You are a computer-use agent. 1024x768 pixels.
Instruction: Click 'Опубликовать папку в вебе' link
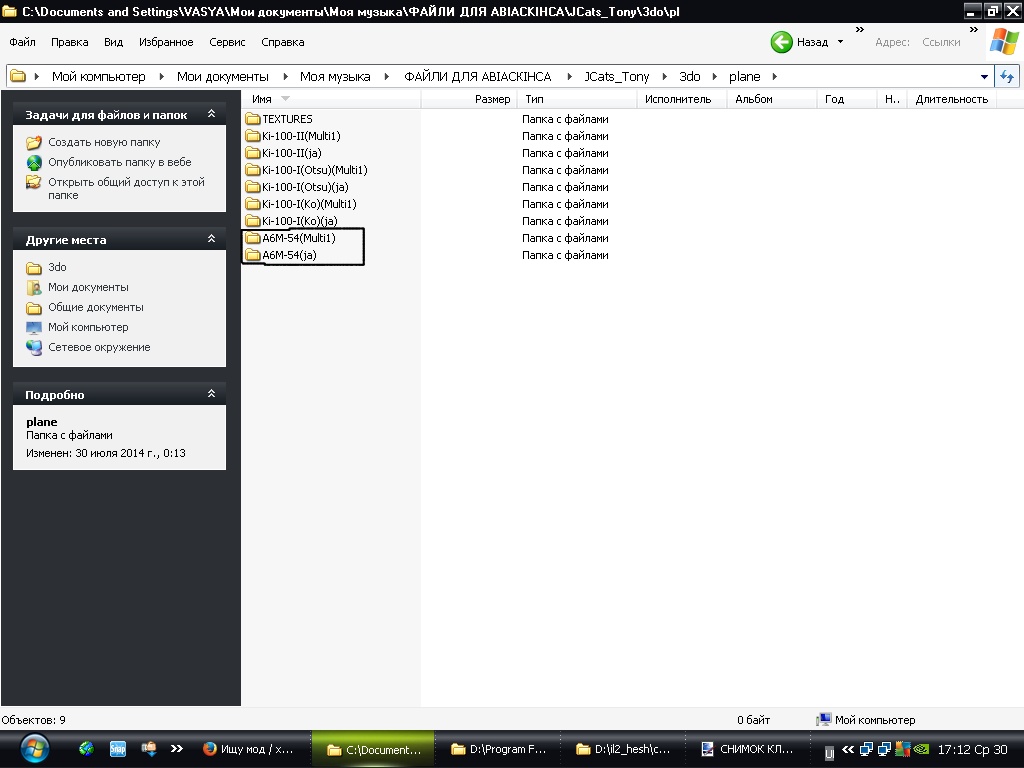pyautogui.click(x=120, y=162)
